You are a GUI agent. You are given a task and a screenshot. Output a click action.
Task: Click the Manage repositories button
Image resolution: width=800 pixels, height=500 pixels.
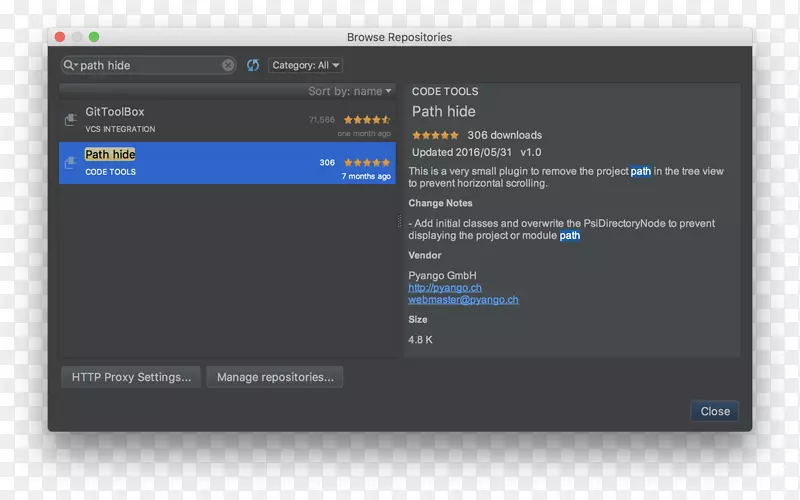pyautogui.click(x=275, y=377)
